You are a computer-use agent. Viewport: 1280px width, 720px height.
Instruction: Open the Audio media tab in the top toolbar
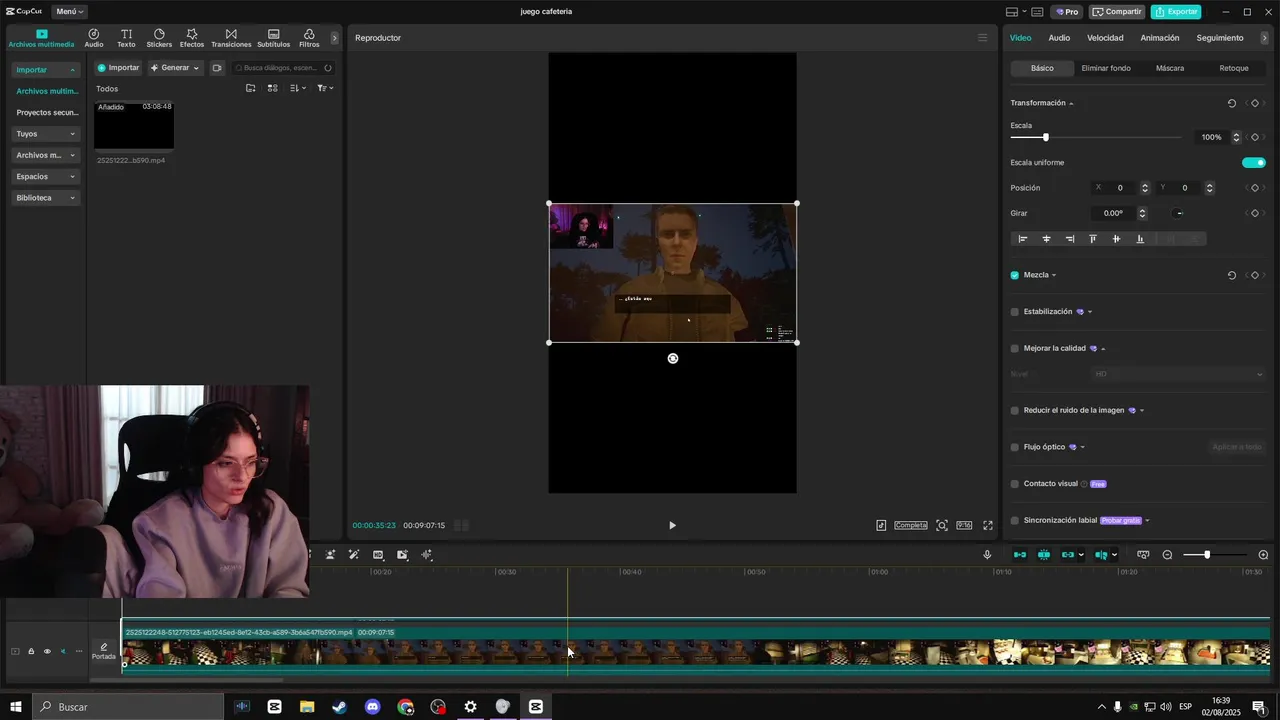(93, 38)
